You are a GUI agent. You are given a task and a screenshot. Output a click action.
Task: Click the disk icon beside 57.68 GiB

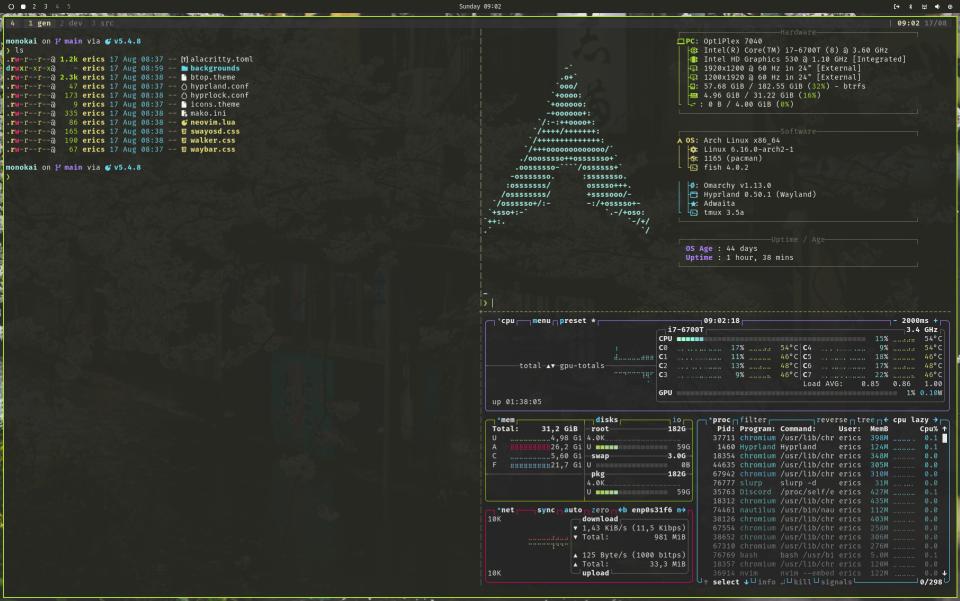tap(694, 86)
